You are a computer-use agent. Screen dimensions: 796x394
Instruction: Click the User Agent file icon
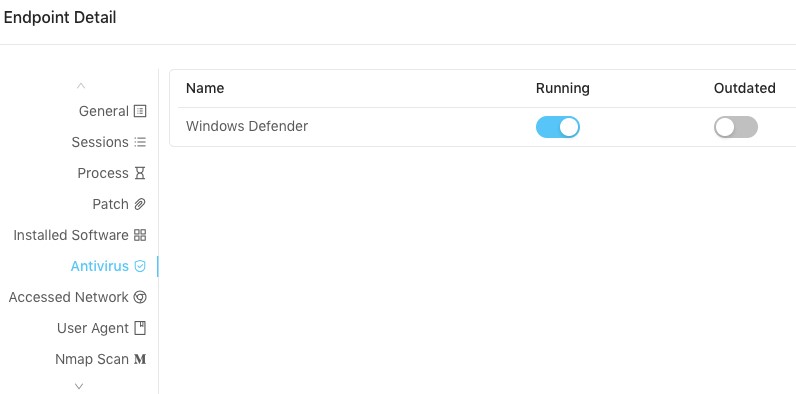tap(140, 328)
